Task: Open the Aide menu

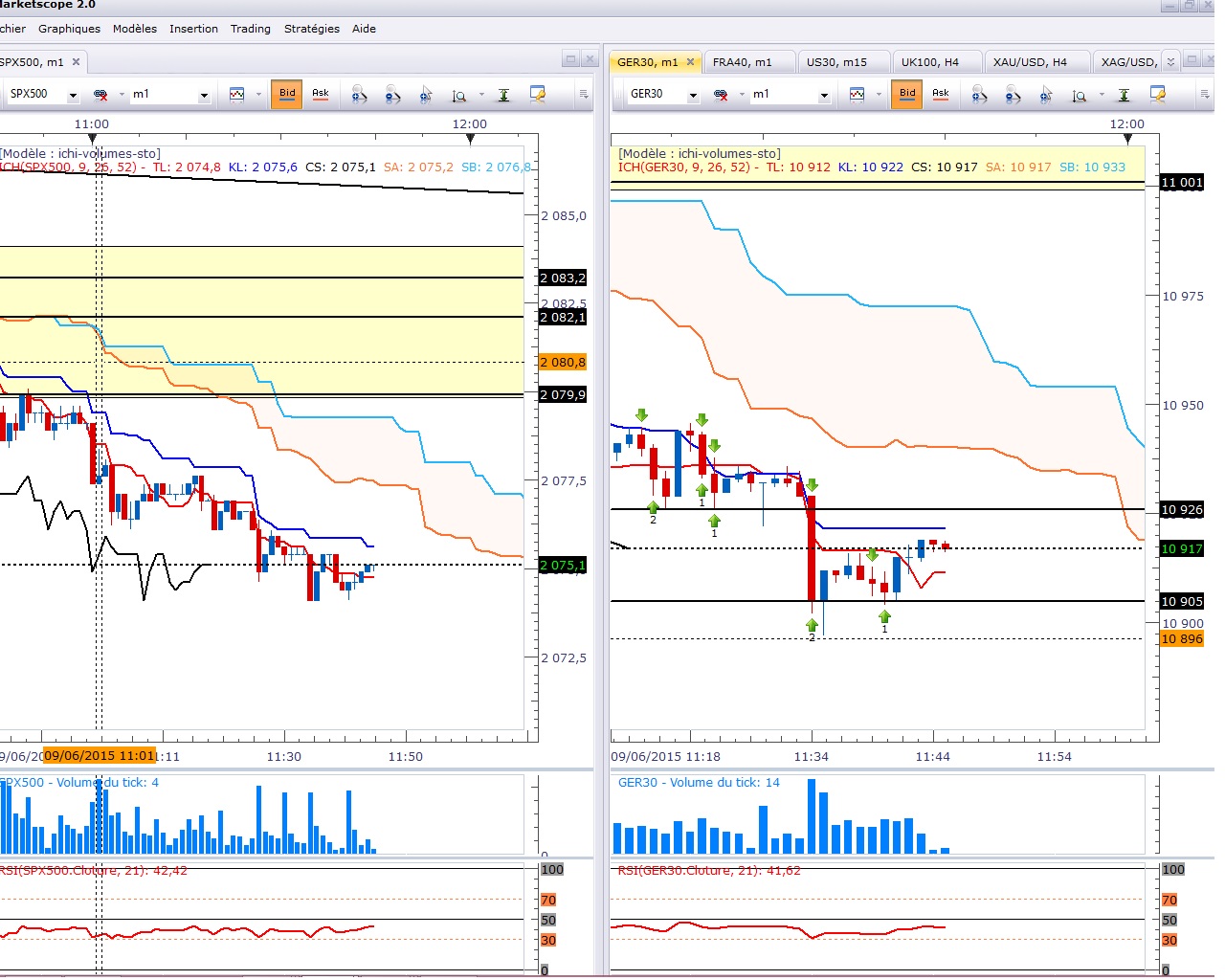Action: (x=364, y=29)
